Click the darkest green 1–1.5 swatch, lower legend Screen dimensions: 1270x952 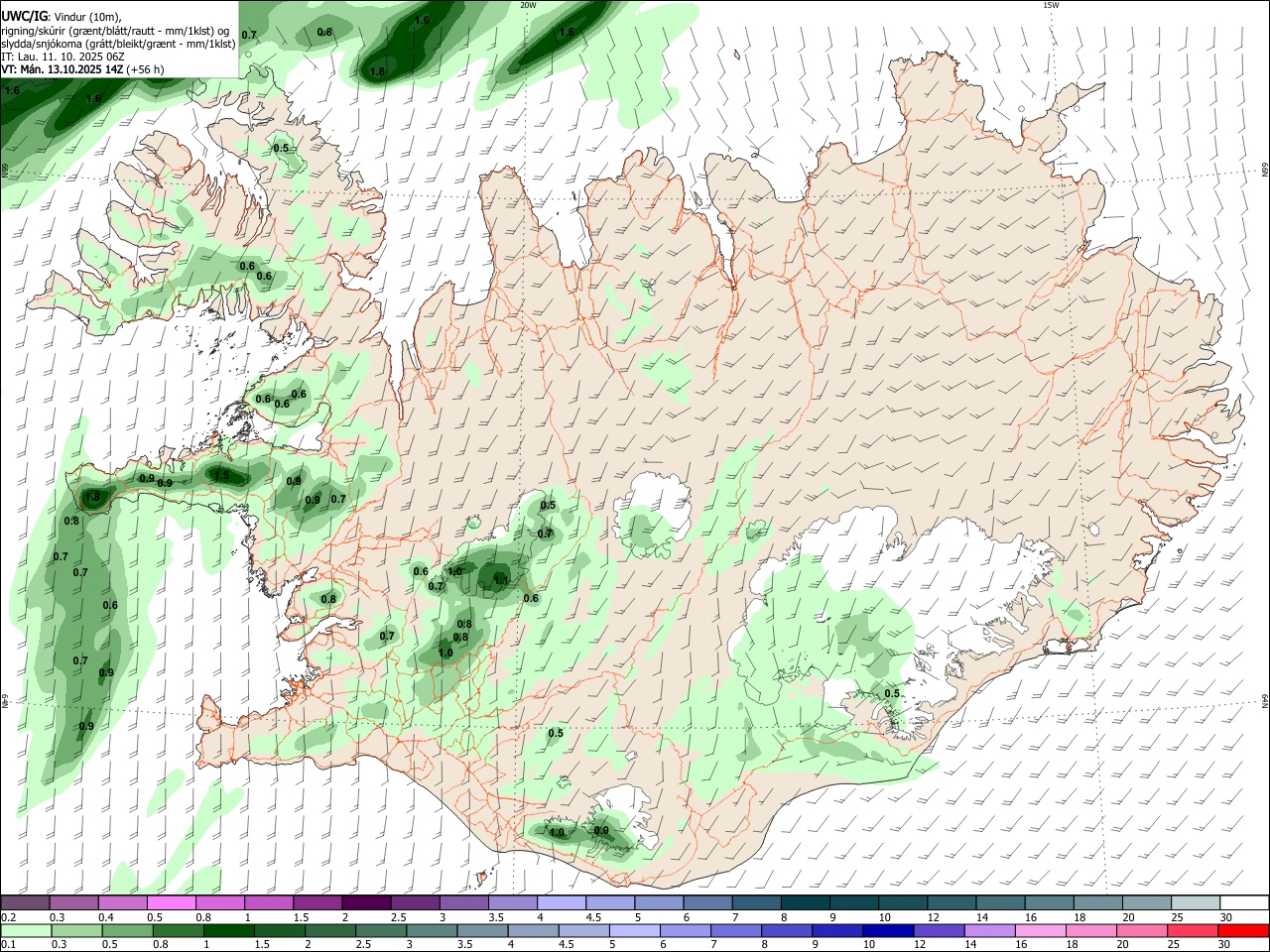(228, 930)
